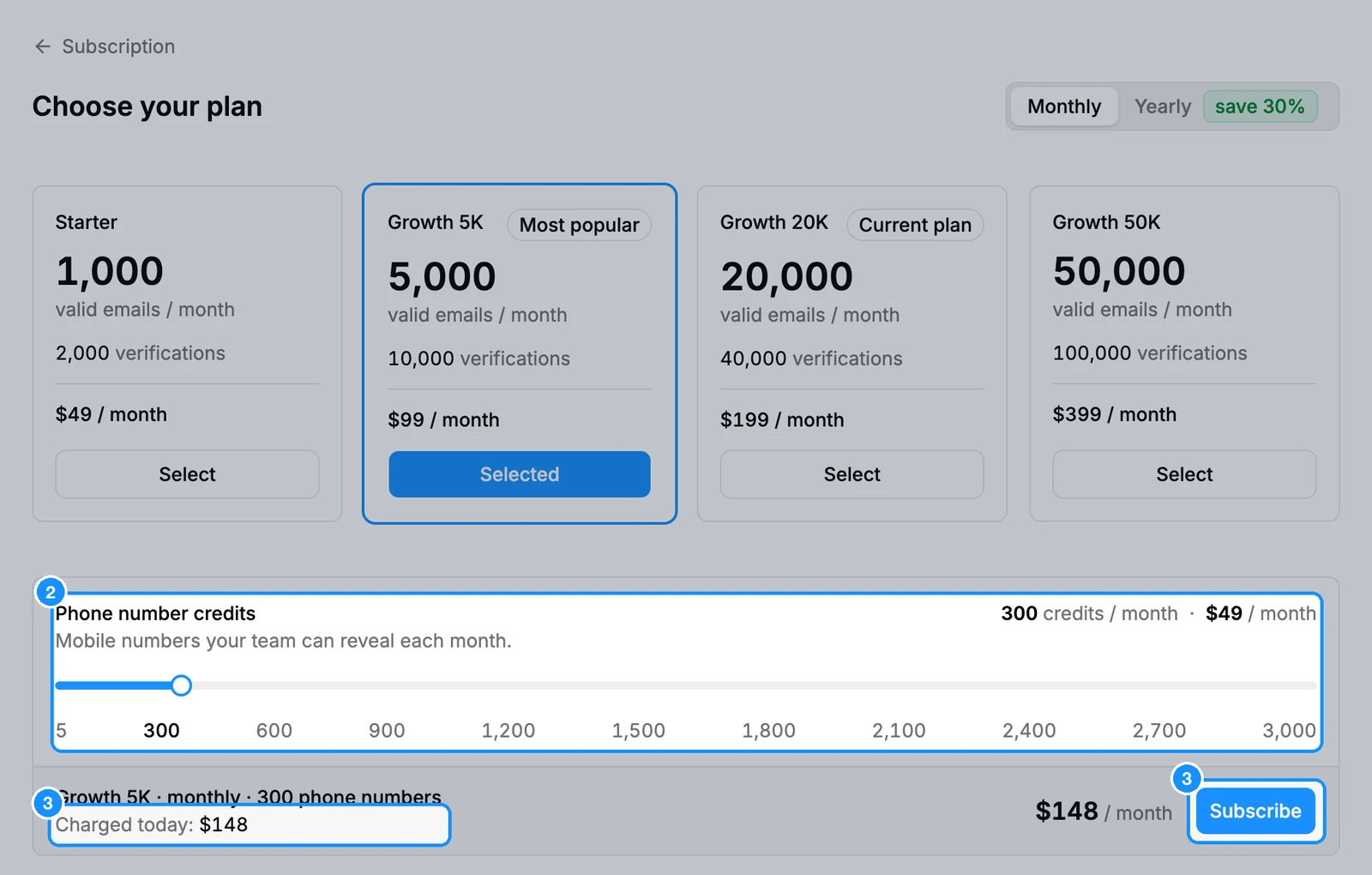Click the Starter plan title
The width and height of the screenshot is (1372, 875).
click(87, 222)
